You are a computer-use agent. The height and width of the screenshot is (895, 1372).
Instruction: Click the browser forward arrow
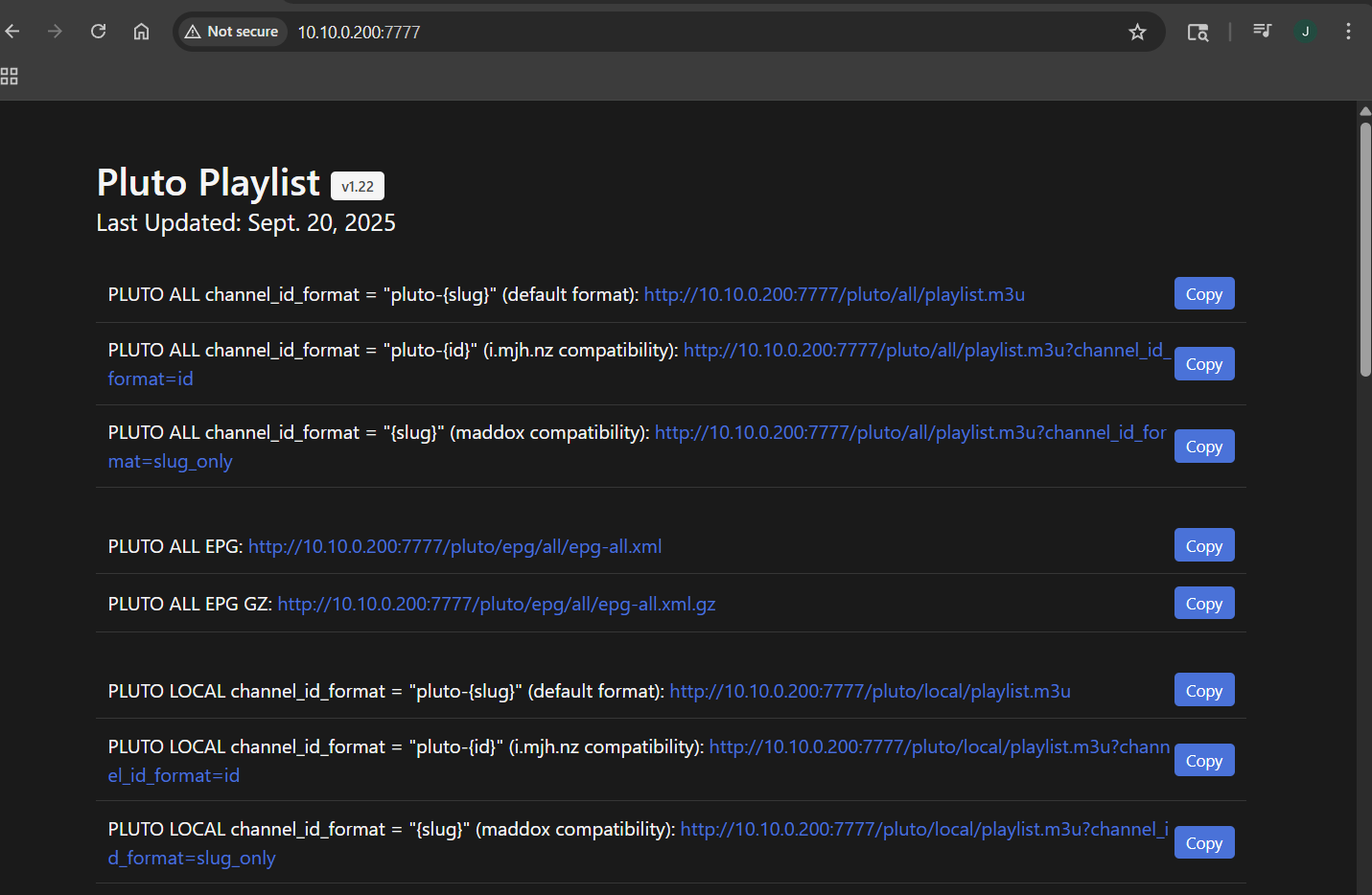55,32
